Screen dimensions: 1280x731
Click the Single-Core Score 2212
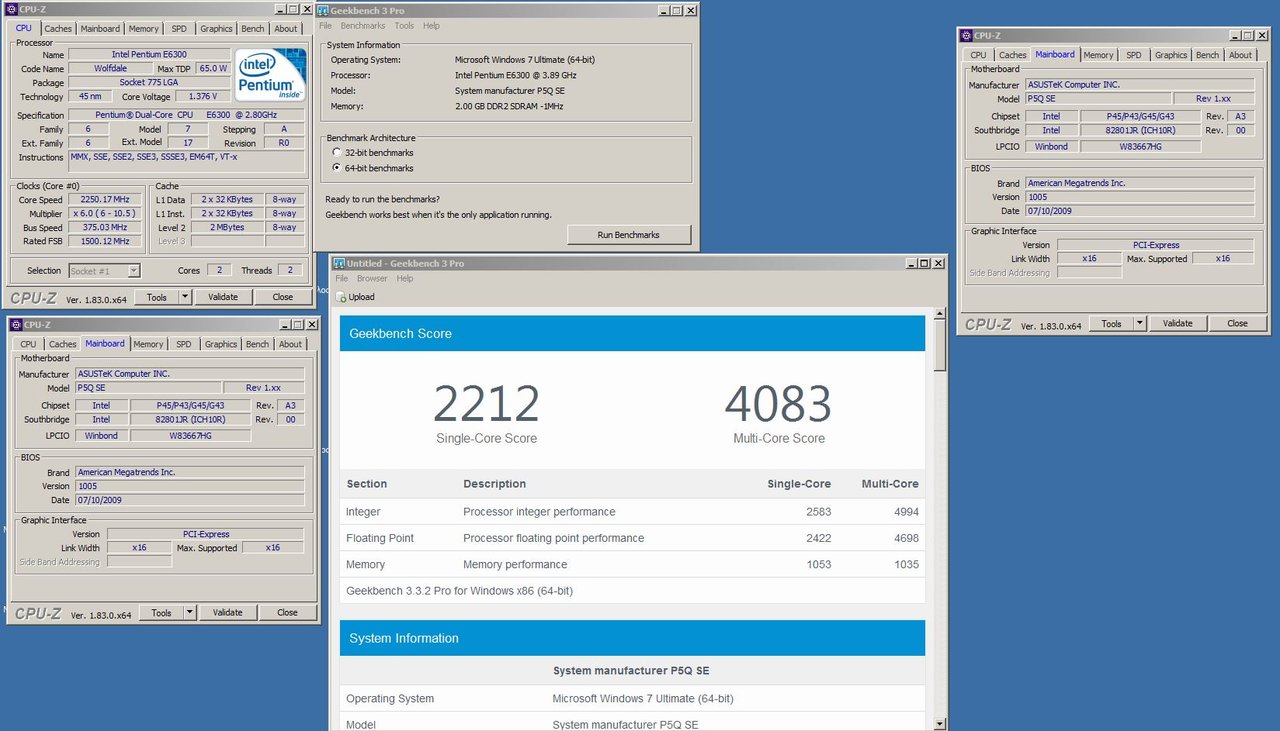486,404
